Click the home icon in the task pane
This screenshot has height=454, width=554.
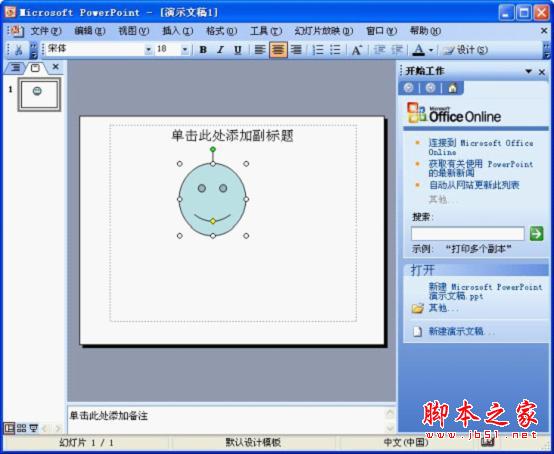pos(453,88)
